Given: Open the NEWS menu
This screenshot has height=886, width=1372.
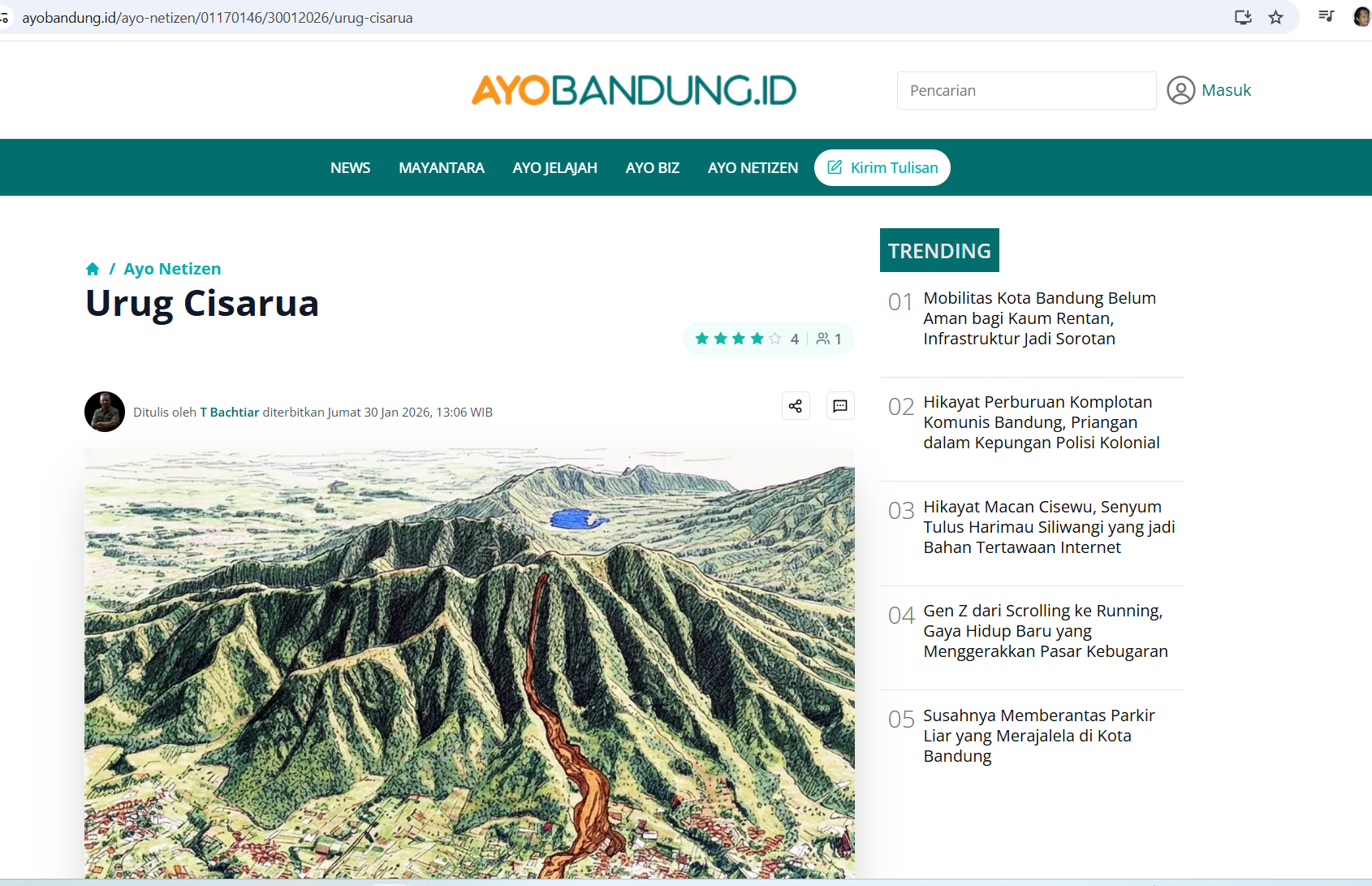Looking at the screenshot, I should (x=350, y=168).
